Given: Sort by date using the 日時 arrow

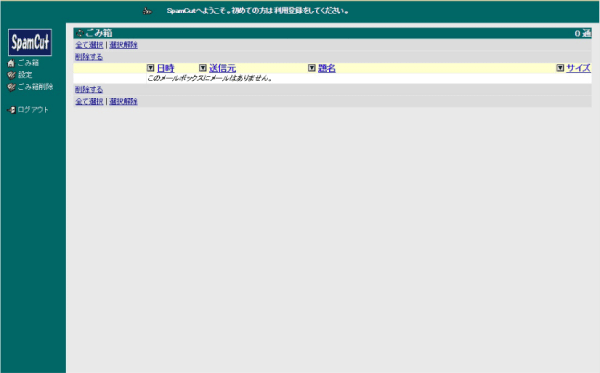Looking at the screenshot, I should (x=150, y=68).
